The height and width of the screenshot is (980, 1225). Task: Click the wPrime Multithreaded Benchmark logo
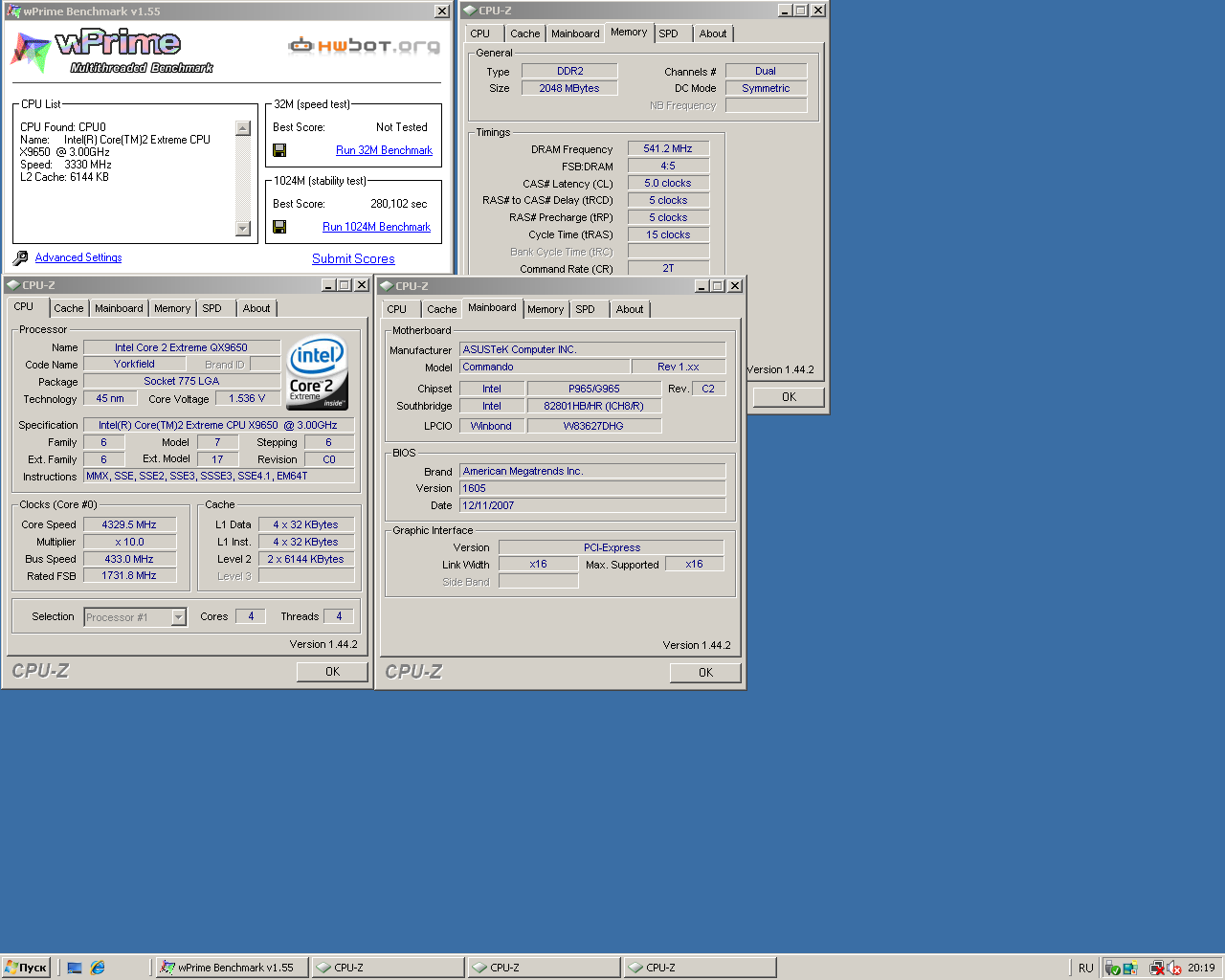[112, 52]
